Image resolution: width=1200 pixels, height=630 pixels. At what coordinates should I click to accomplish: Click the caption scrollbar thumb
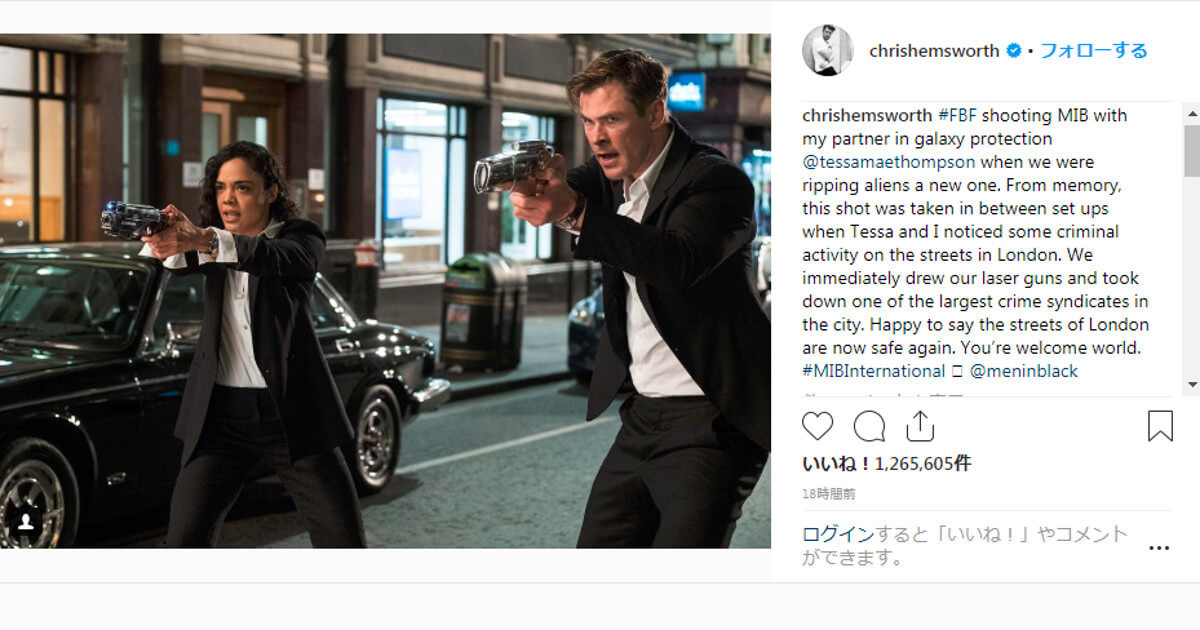[1191, 151]
